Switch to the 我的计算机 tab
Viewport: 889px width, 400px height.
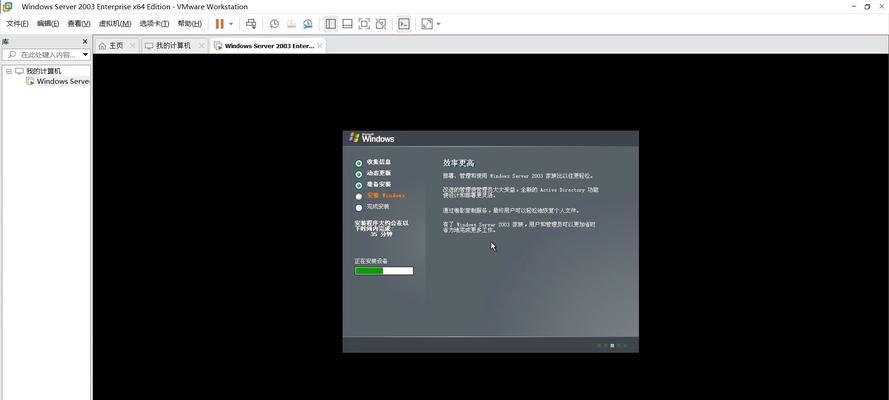(x=173, y=46)
